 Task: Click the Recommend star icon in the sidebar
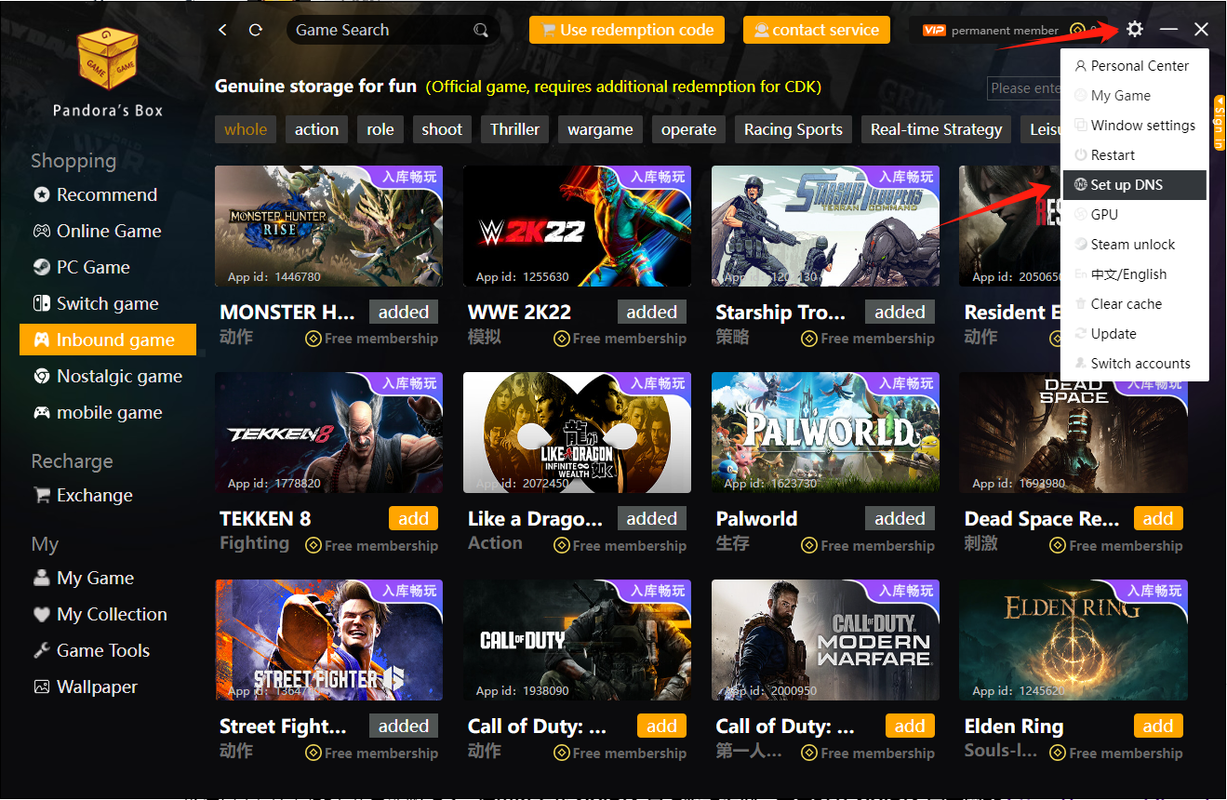tap(41, 195)
